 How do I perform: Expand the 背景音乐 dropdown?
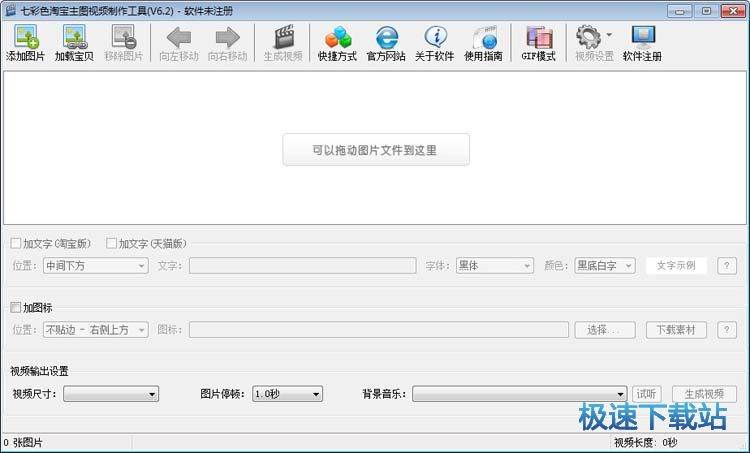pos(519,395)
